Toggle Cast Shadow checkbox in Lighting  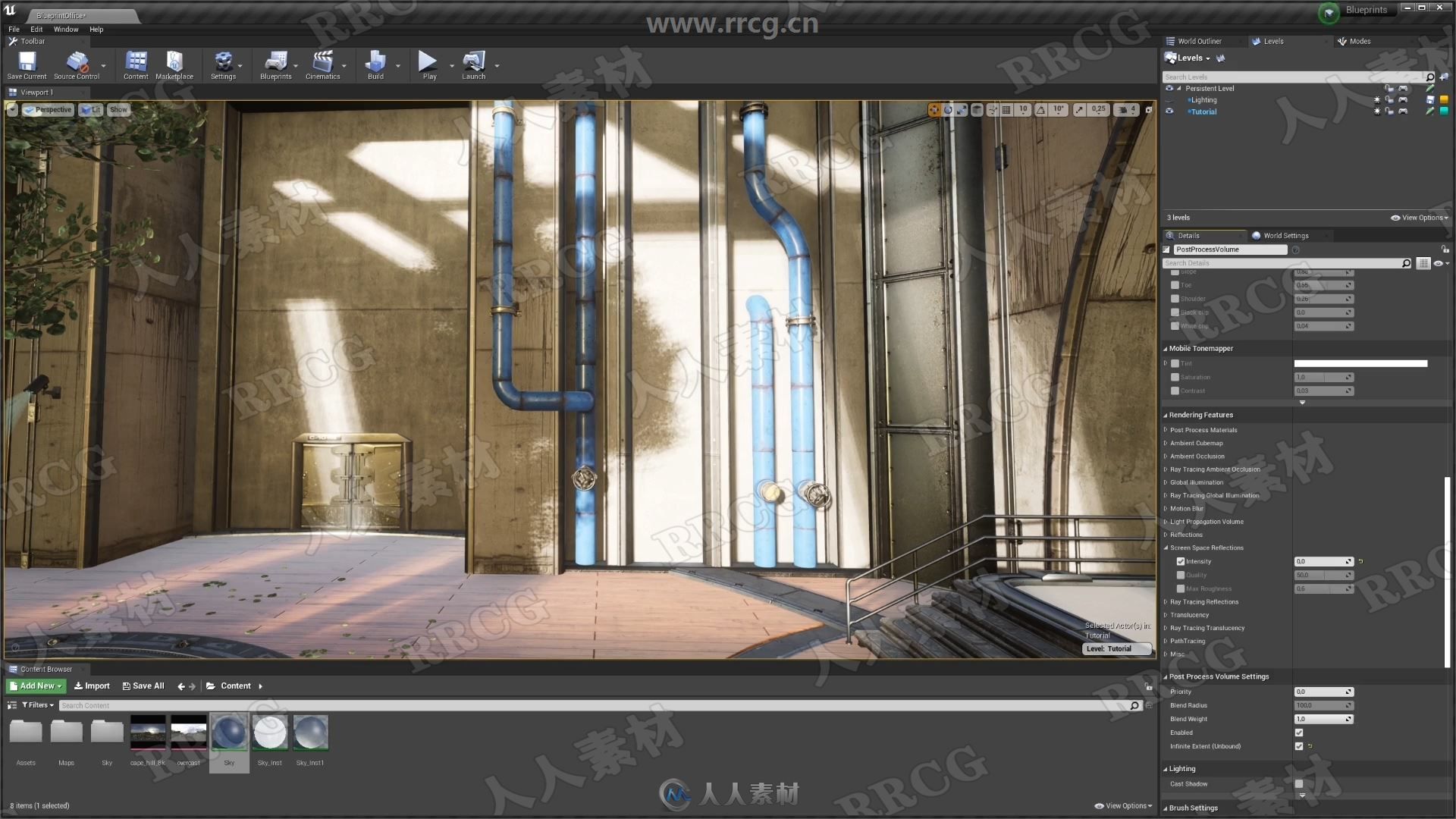tap(1299, 784)
